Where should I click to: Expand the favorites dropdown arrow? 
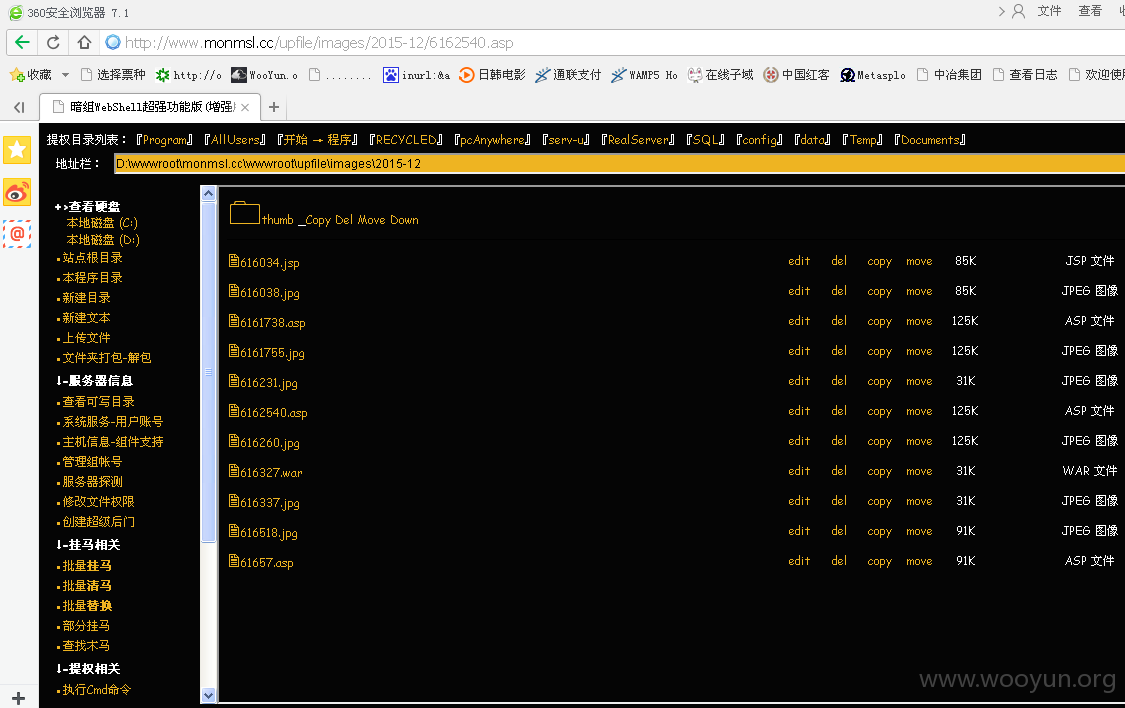[x=65, y=75]
